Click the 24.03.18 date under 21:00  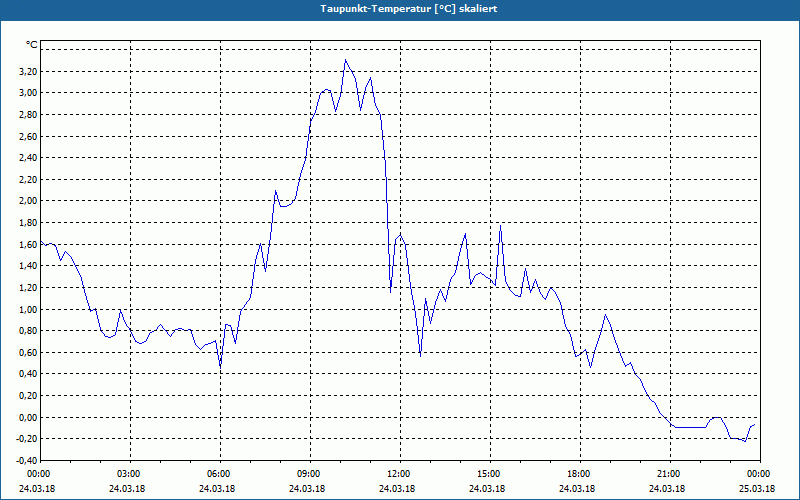(667, 489)
